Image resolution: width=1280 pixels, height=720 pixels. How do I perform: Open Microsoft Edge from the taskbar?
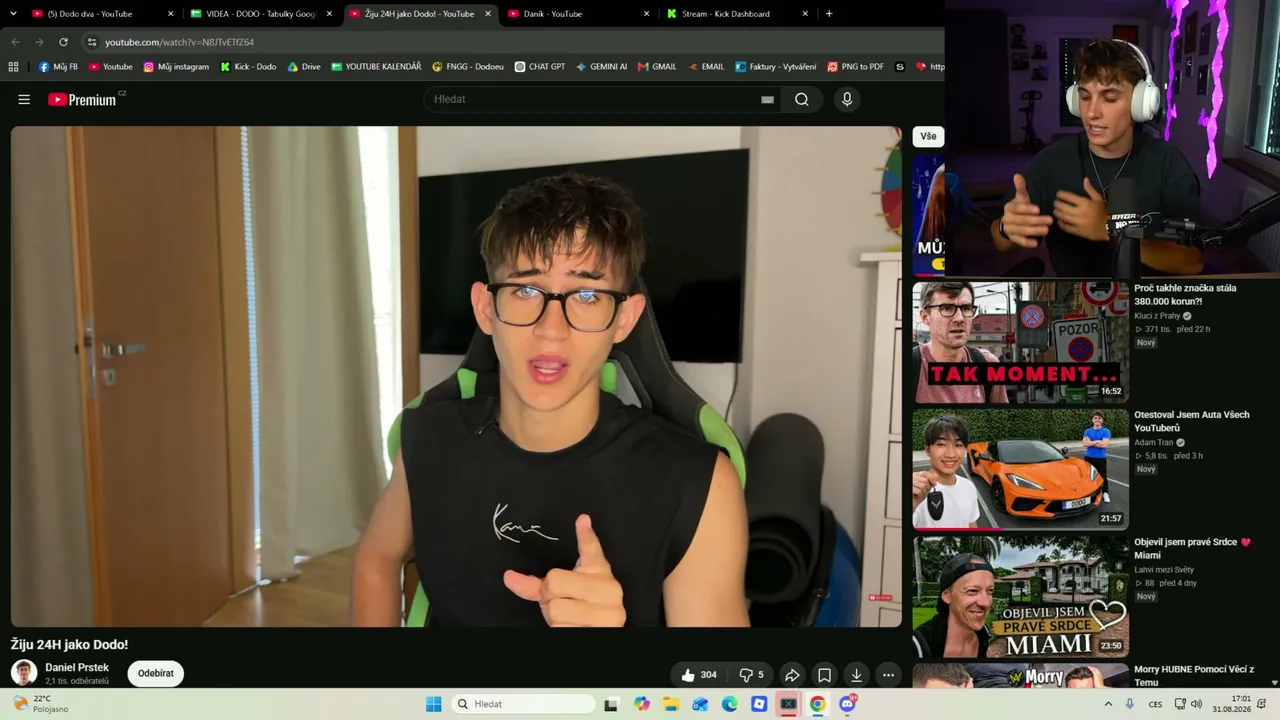tap(730, 704)
